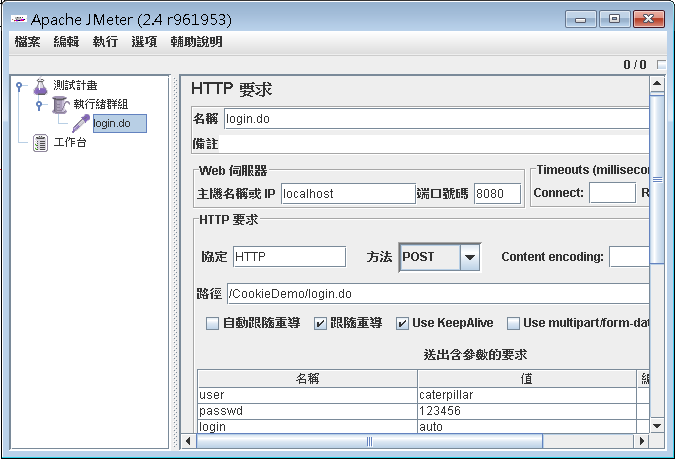
Task: Open the 輔助說明 menu
Action: tap(196, 42)
